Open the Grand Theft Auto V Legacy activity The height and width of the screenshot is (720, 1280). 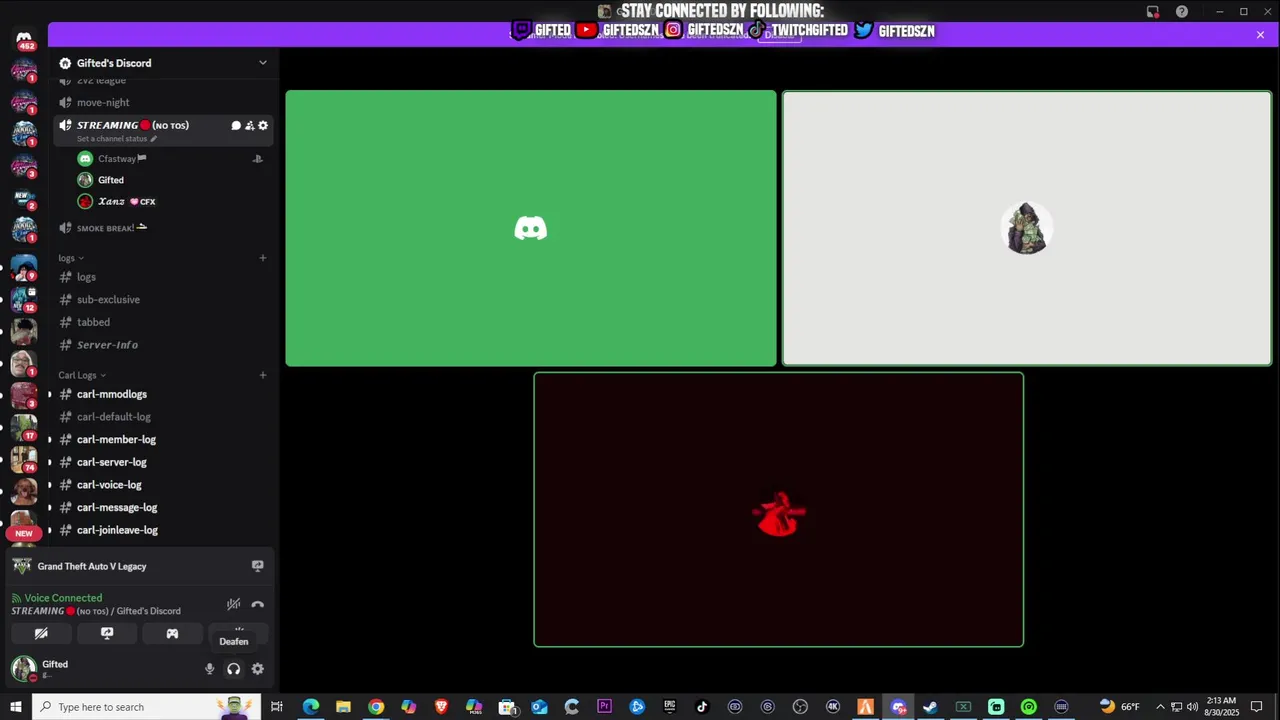92,566
